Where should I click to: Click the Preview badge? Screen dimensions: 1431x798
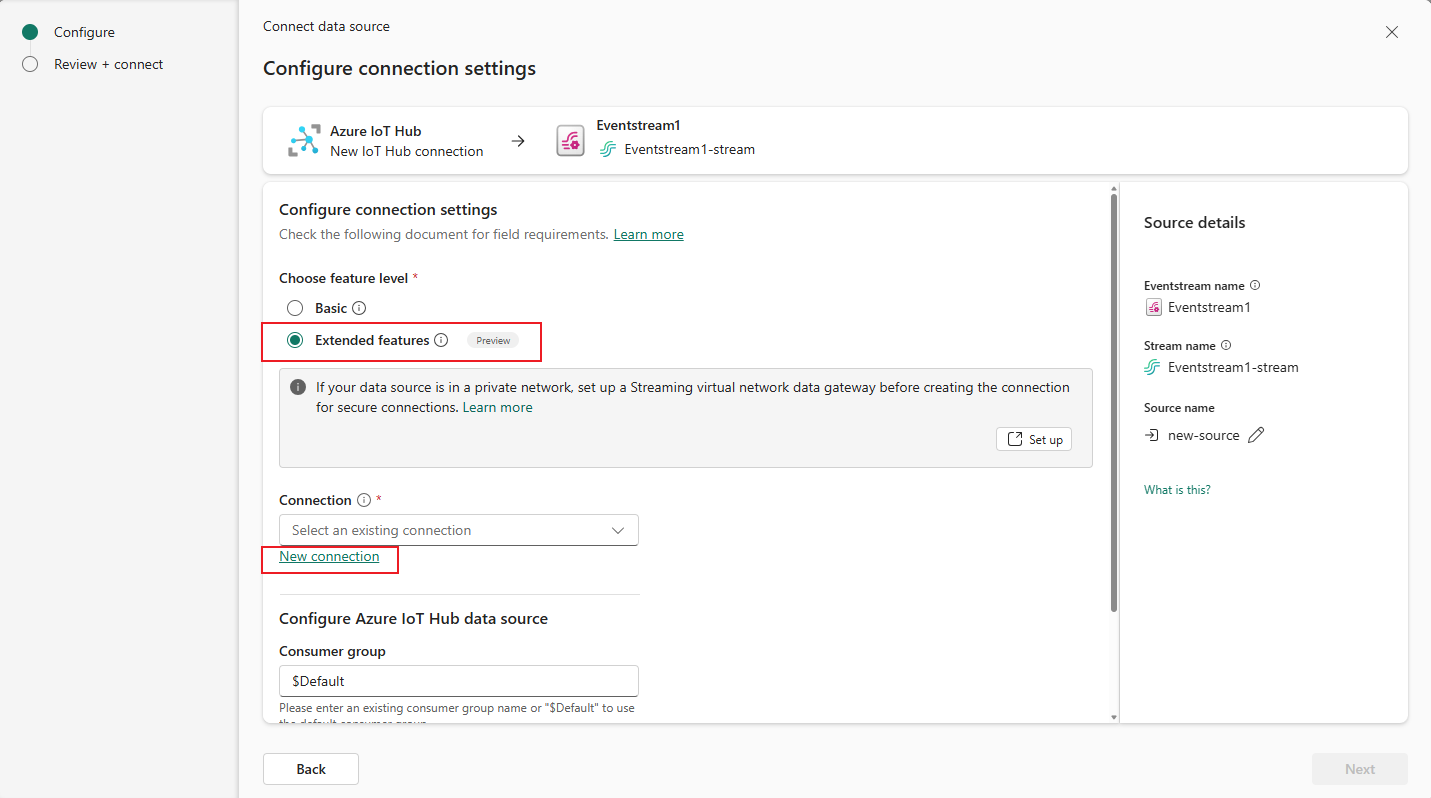coord(493,341)
